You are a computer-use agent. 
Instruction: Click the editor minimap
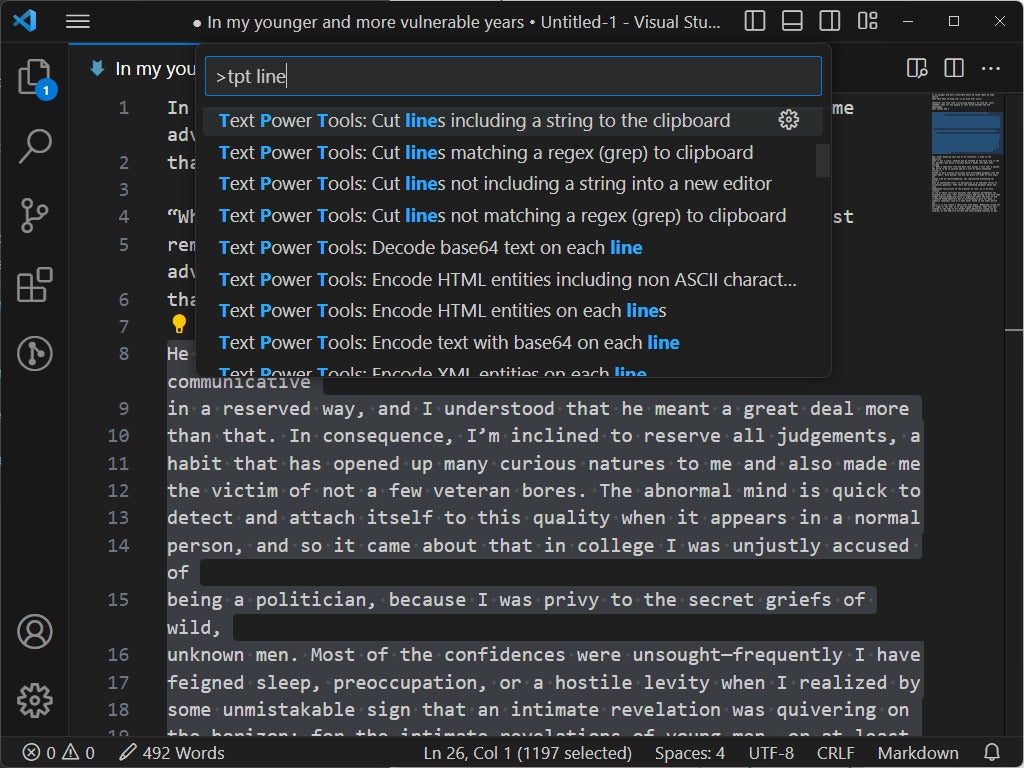pos(967,153)
